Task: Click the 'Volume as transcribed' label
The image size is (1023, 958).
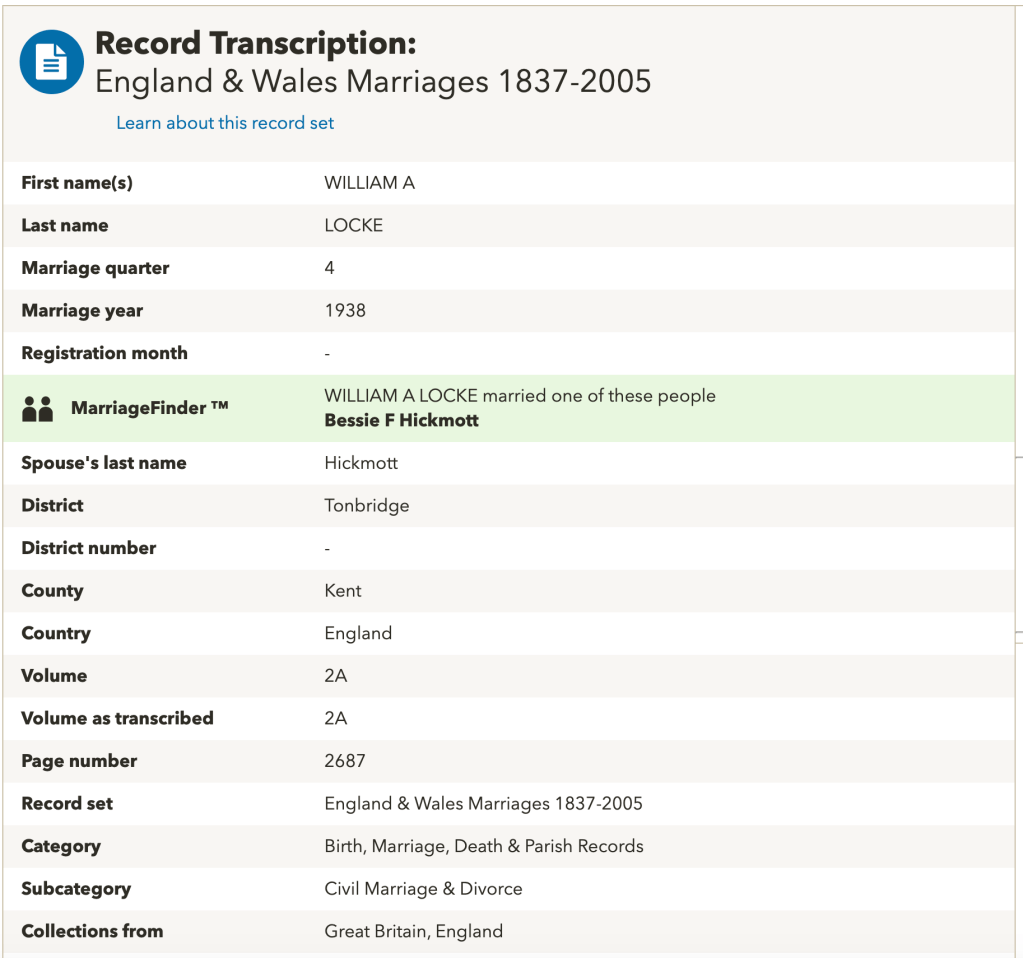Action: pyautogui.click(x=117, y=719)
